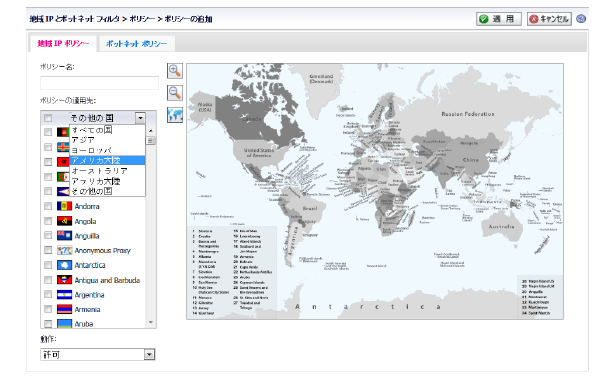Click the 適用 apply button

(x=499, y=19)
